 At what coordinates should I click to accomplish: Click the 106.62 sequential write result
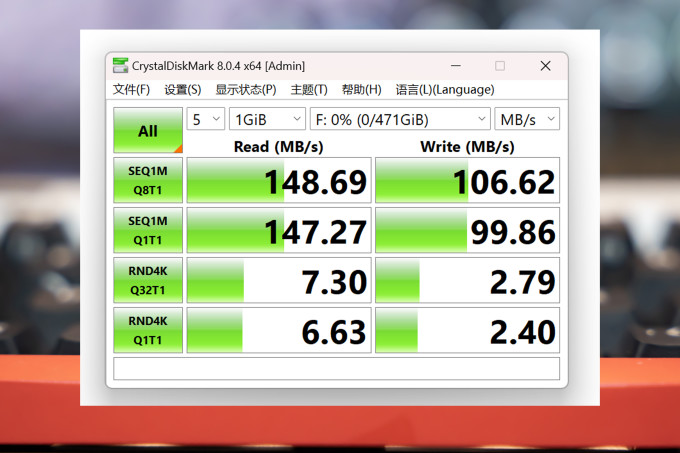[x=468, y=180]
